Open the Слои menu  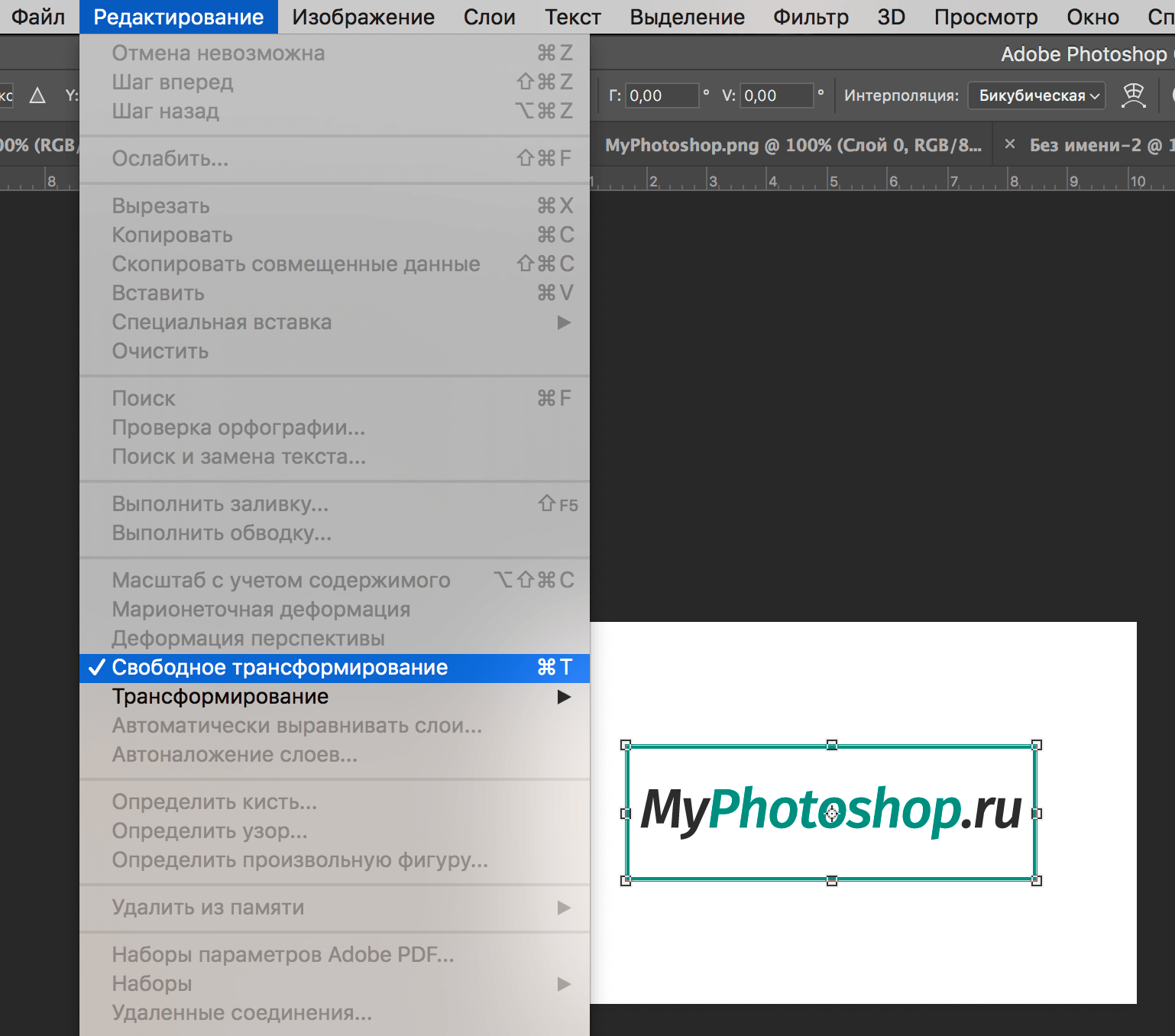[x=489, y=17]
